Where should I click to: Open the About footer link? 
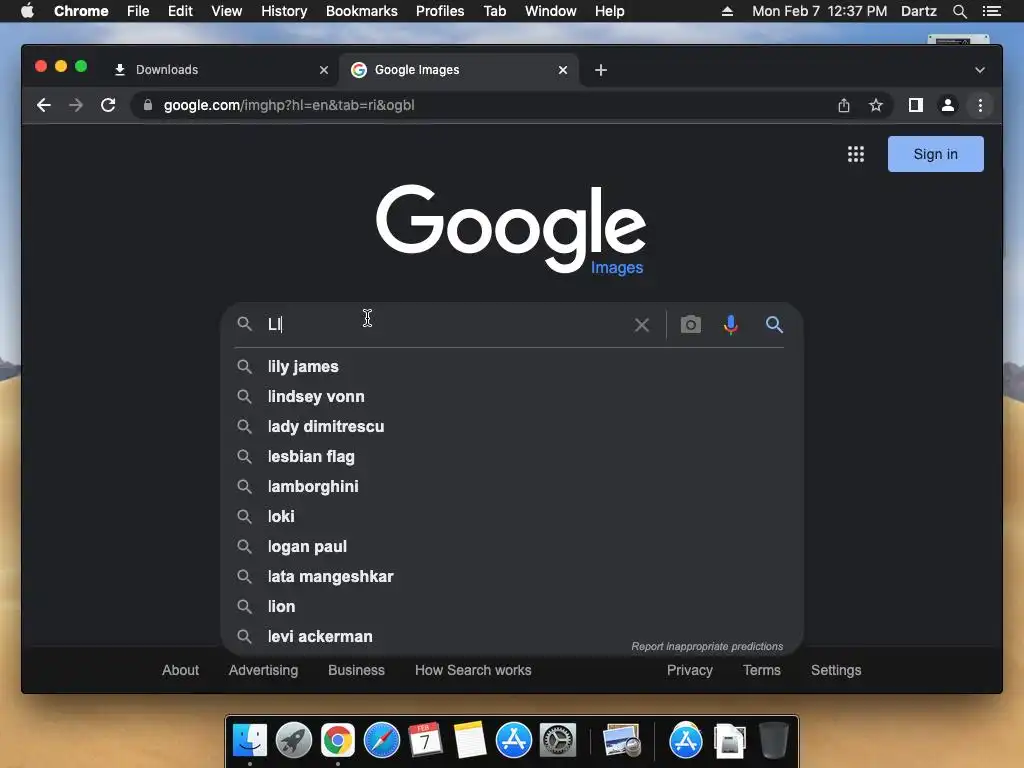pos(180,670)
